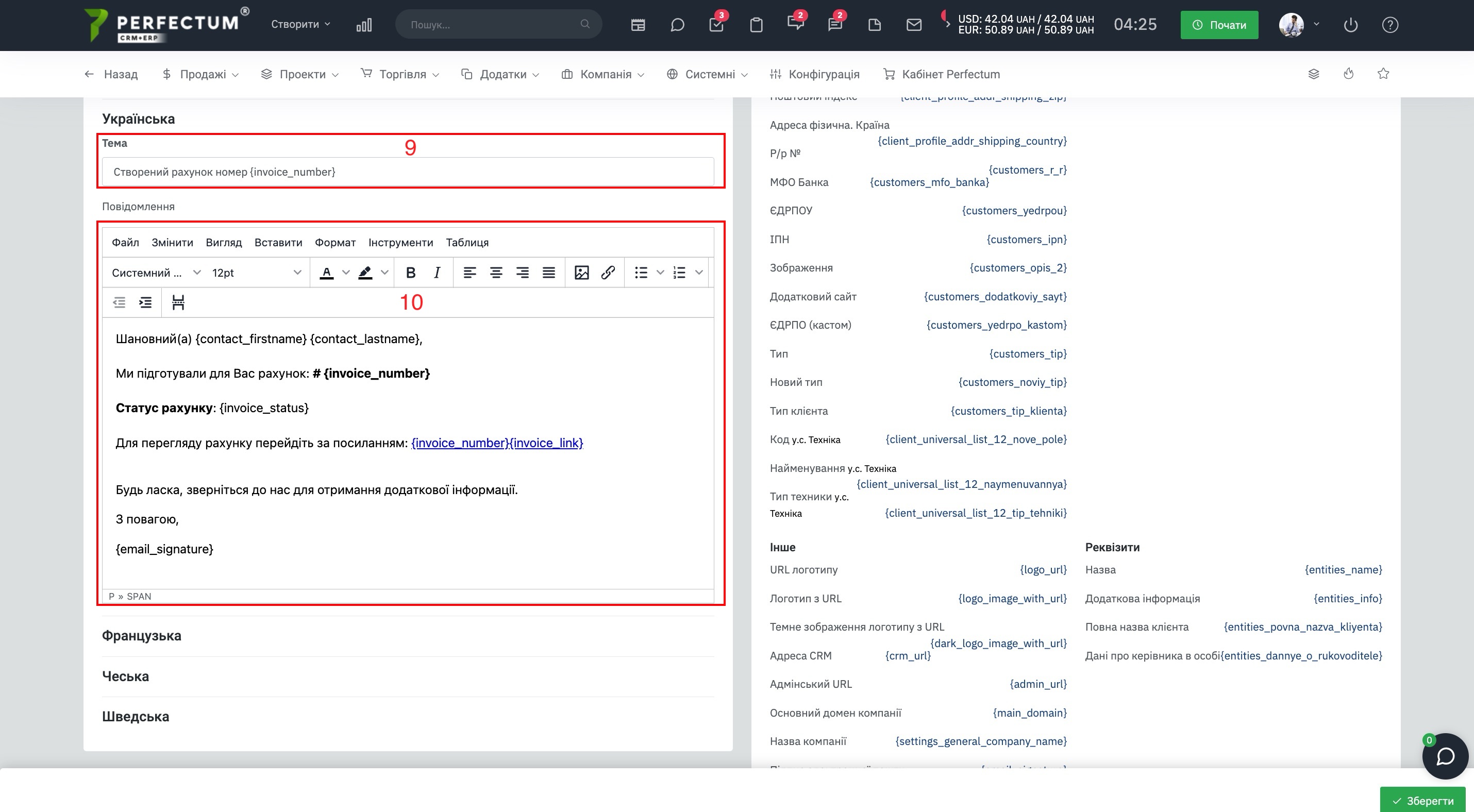
Task: Click the favorites star icon
Action: 1383,73
